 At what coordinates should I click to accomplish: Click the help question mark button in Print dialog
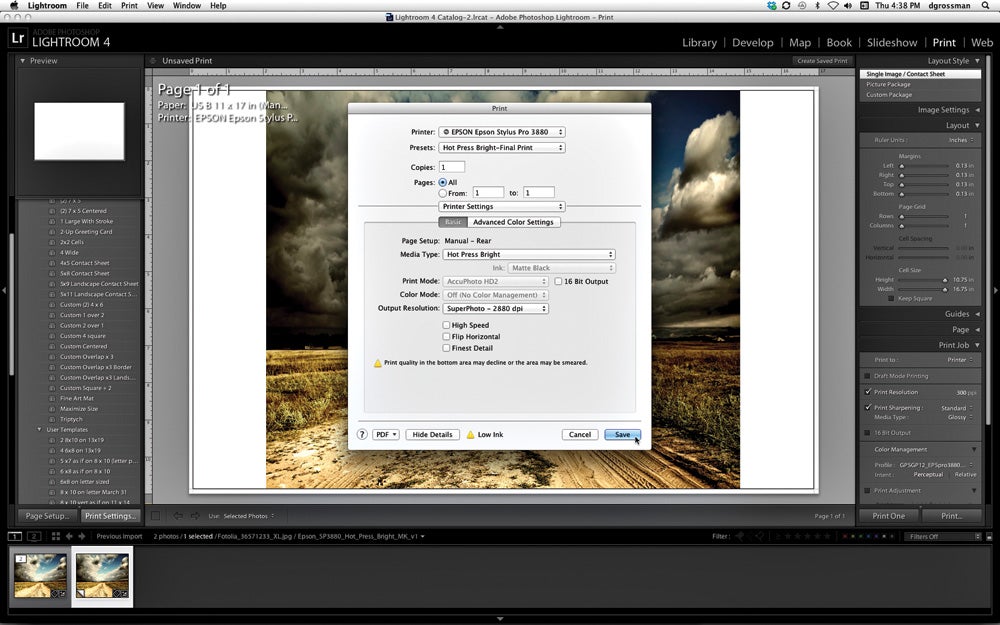362,434
